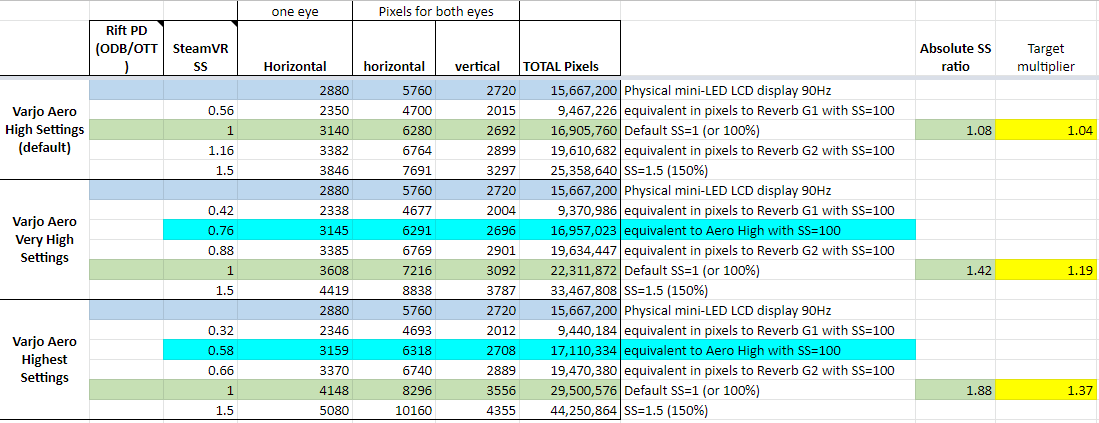Click the total pixels cell 33,467,808
Image resolution: width=1099 pixels, height=423 pixels.
click(570, 290)
